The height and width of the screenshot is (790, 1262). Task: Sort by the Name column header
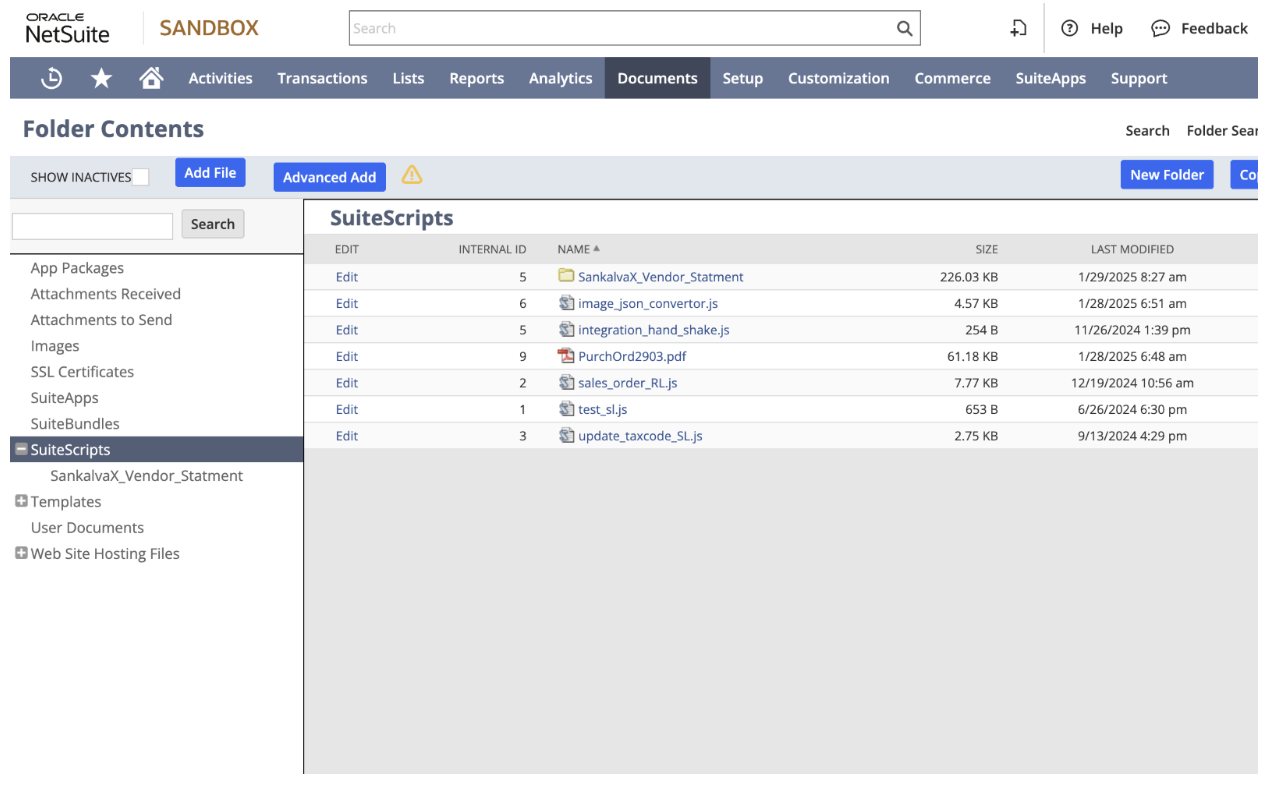578,249
